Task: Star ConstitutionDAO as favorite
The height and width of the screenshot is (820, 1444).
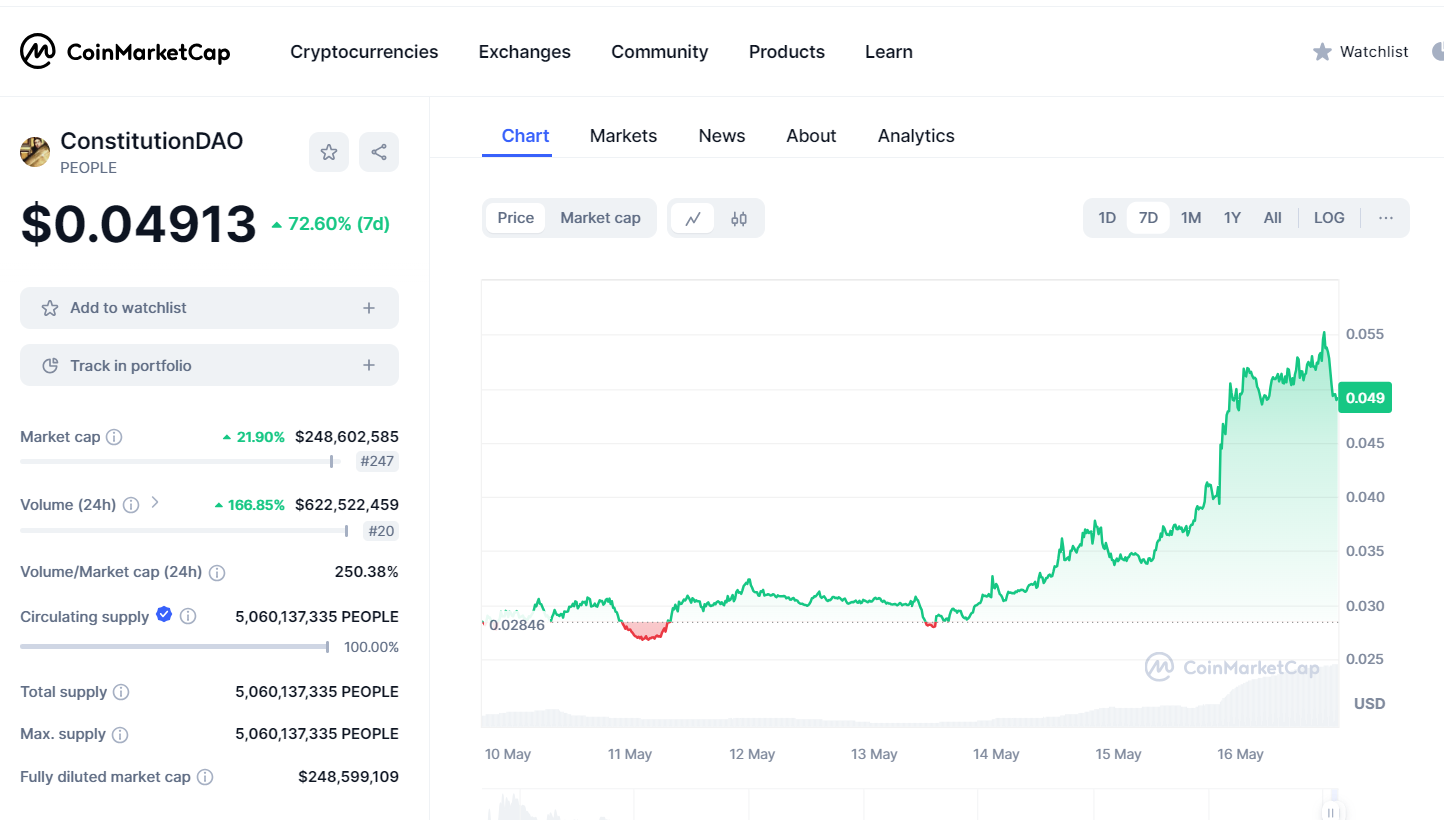Action: [x=329, y=152]
